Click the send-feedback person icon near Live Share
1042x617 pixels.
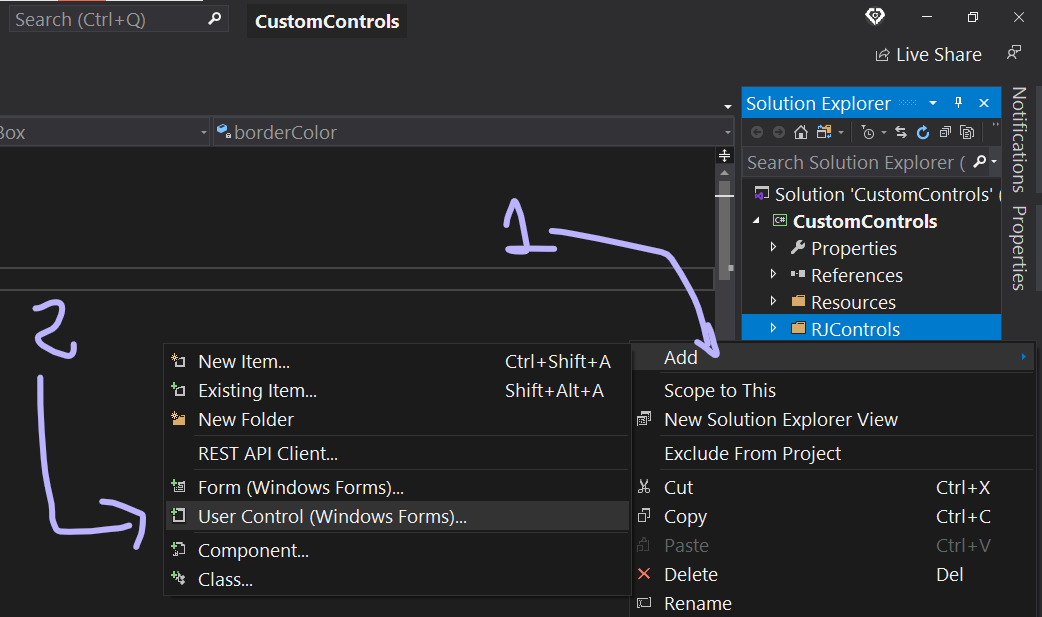1013,53
